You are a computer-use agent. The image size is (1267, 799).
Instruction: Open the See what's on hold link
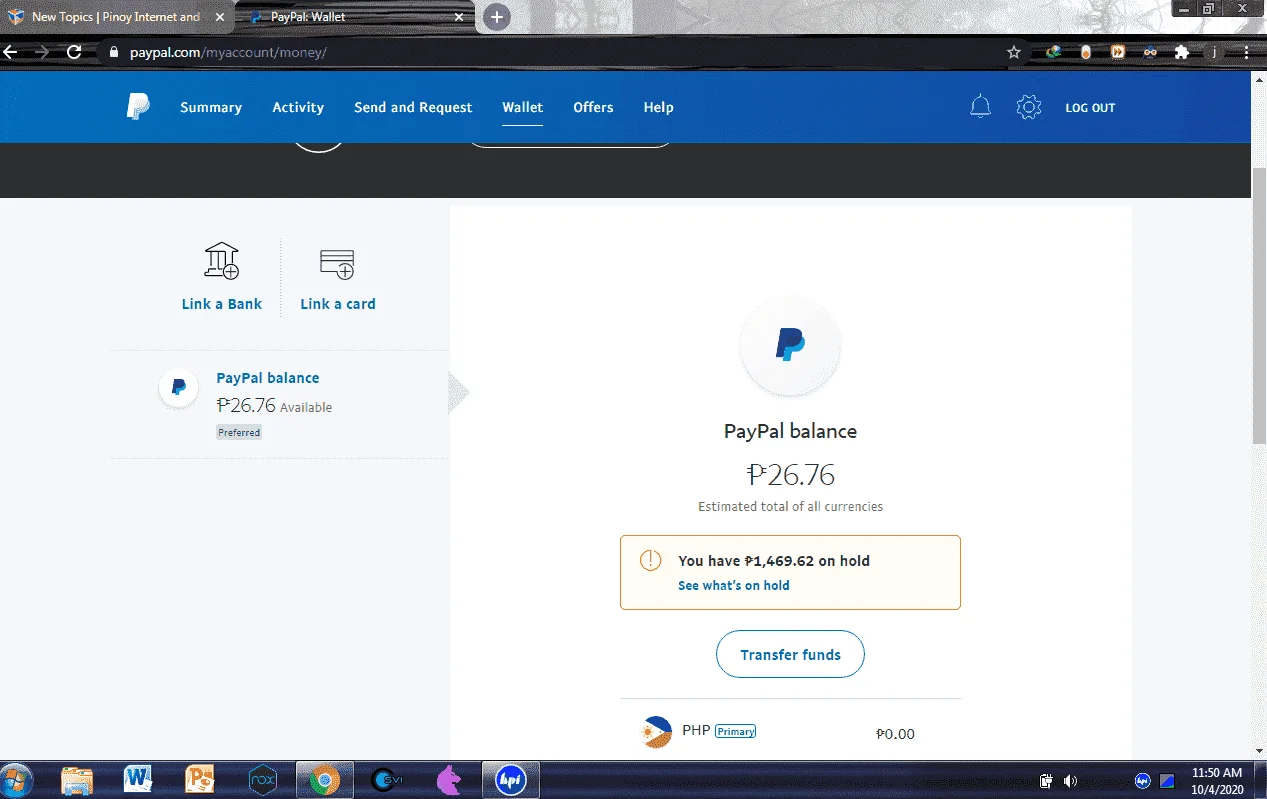tap(733, 585)
